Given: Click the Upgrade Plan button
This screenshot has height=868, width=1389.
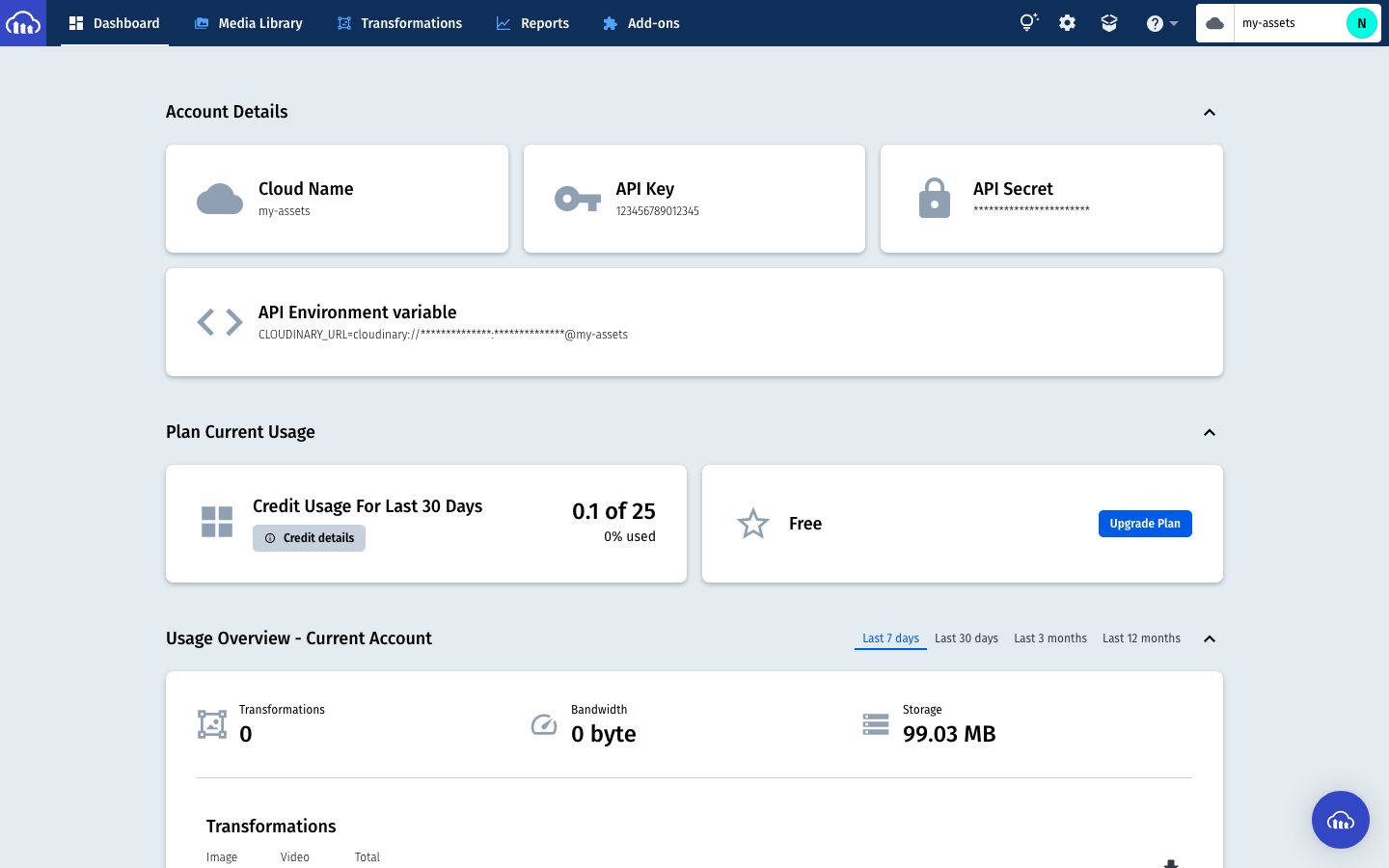Looking at the screenshot, I should [x=1145, y=523].
